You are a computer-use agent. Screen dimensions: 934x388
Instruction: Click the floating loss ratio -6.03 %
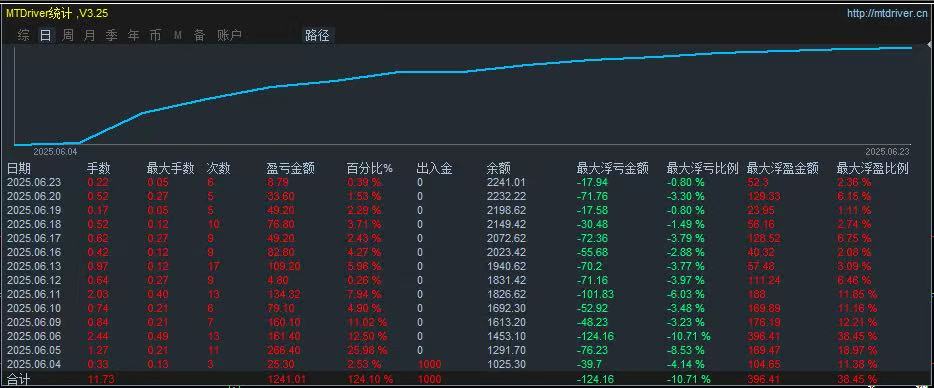pyautogui.click(x=685, y=294)
